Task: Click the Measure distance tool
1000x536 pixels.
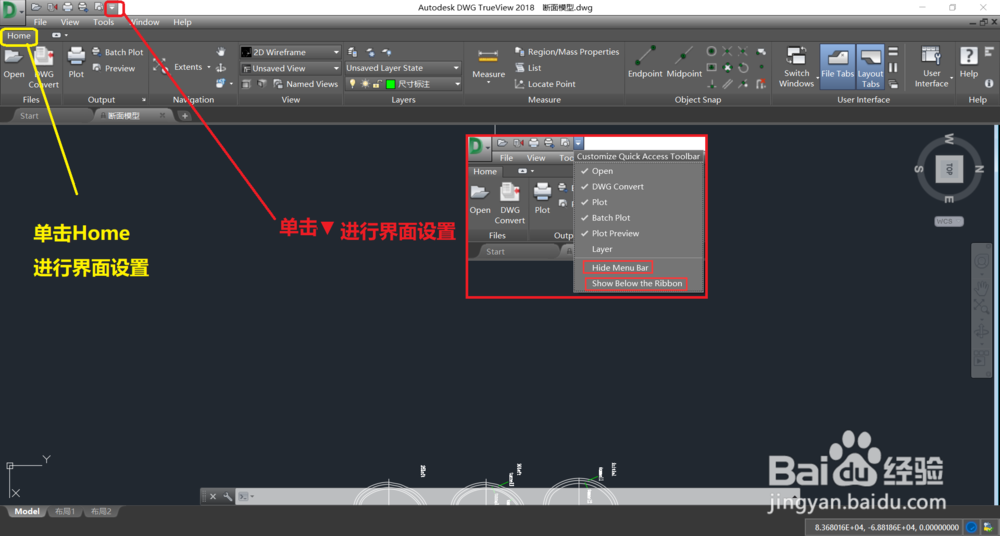Action: [489, 65]
